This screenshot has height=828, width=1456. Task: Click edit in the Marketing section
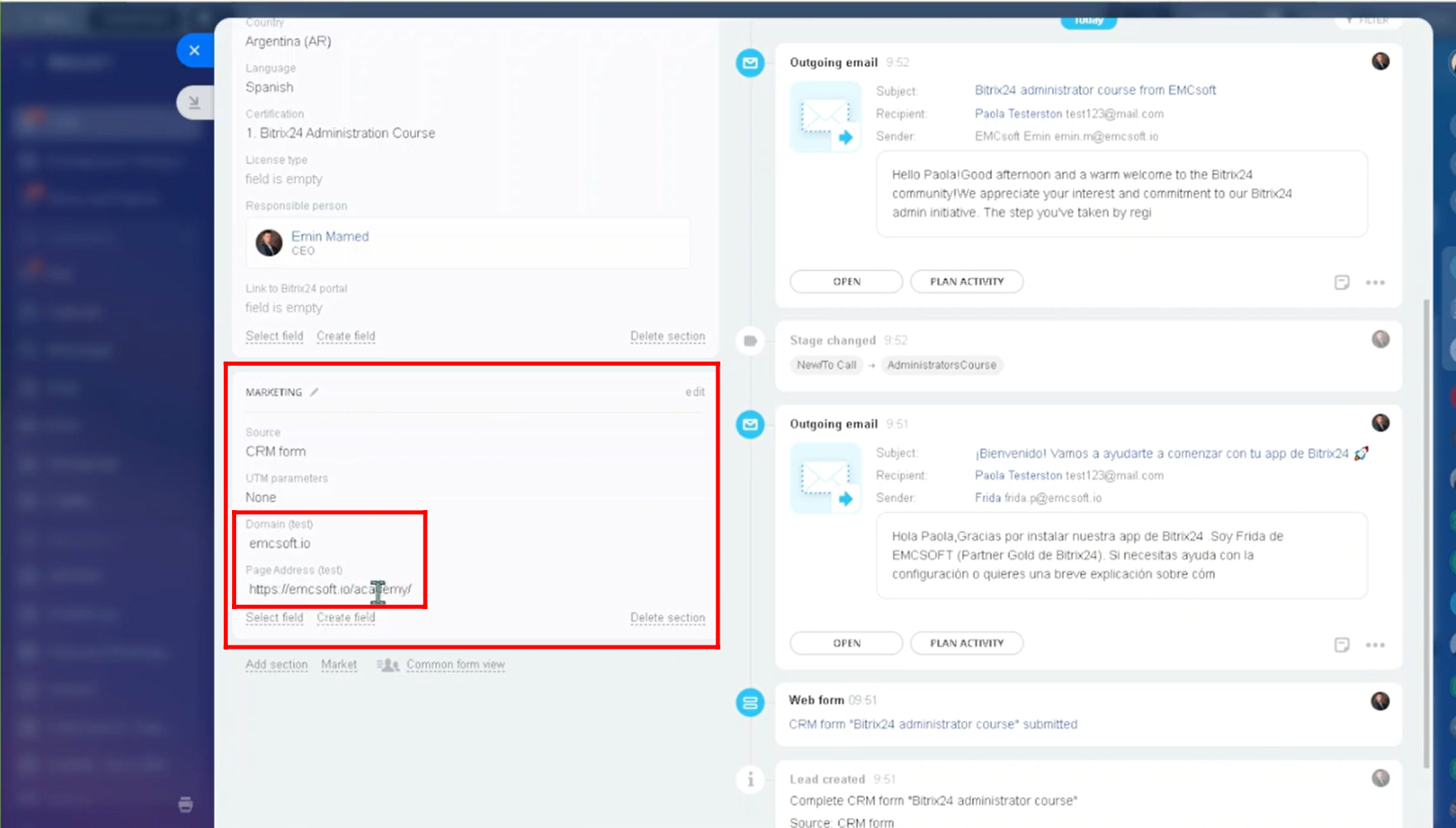(x=694, y=392)
